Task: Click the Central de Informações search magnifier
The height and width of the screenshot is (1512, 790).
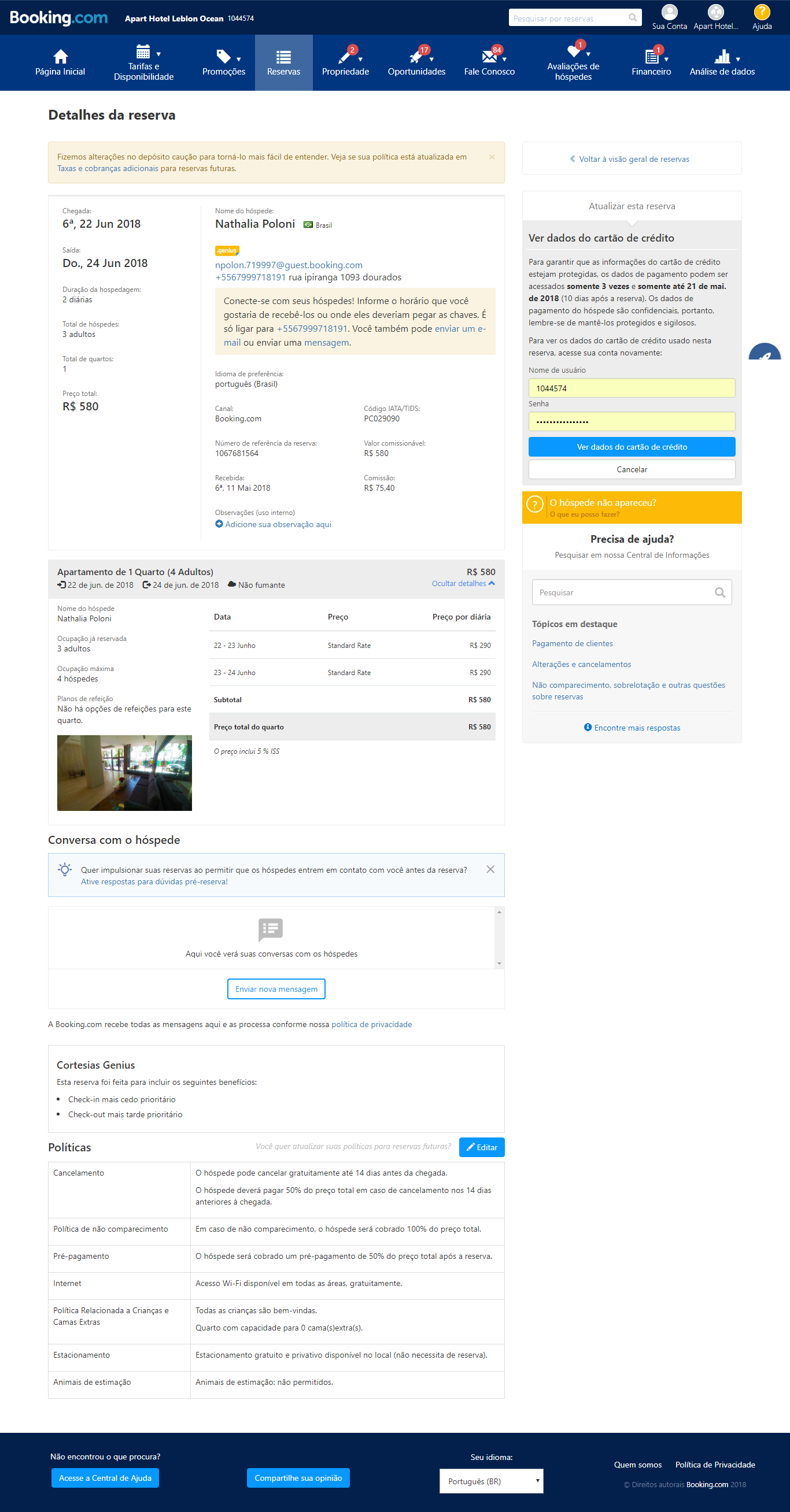Action: coord(719,592)
